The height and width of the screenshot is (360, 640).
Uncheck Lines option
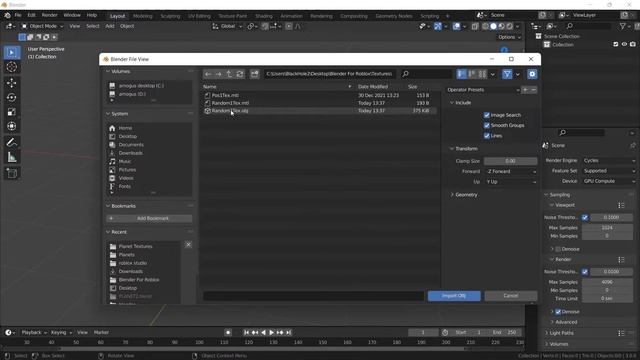[487, 136]
